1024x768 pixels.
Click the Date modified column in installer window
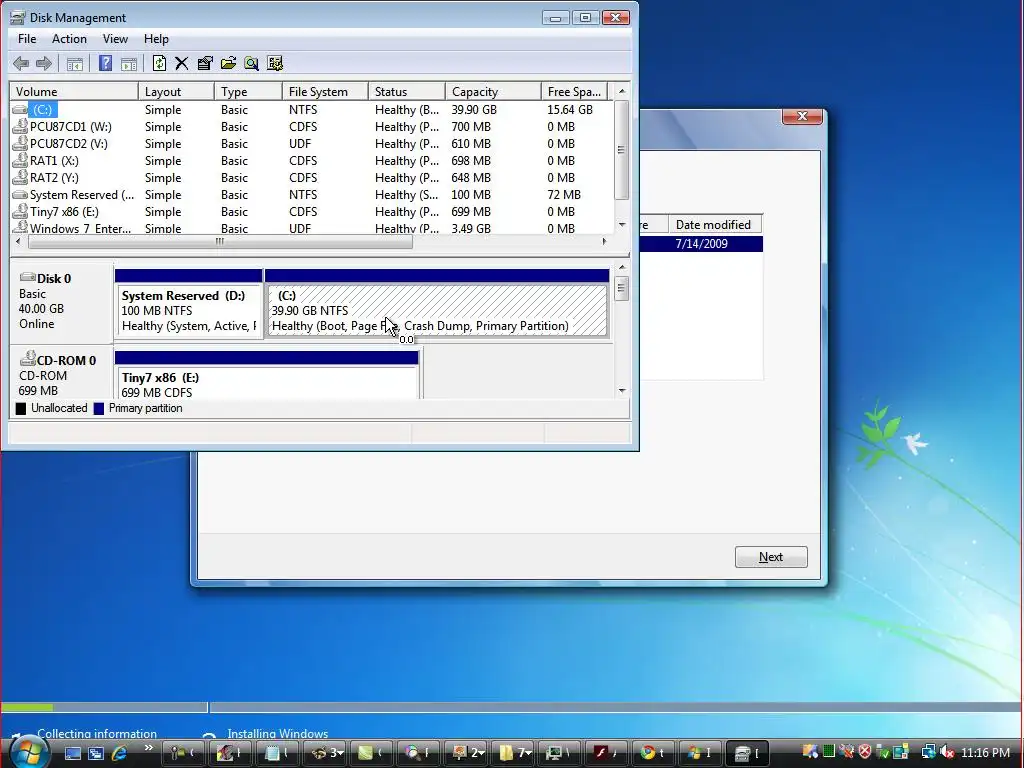(714, 225)
